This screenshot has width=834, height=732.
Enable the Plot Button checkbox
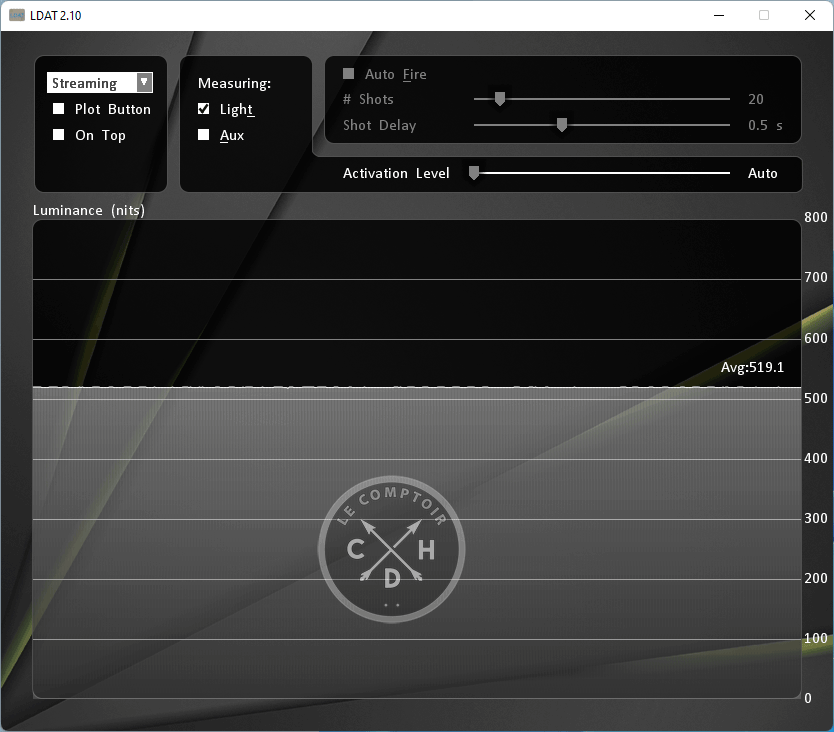tap(59, 109)
